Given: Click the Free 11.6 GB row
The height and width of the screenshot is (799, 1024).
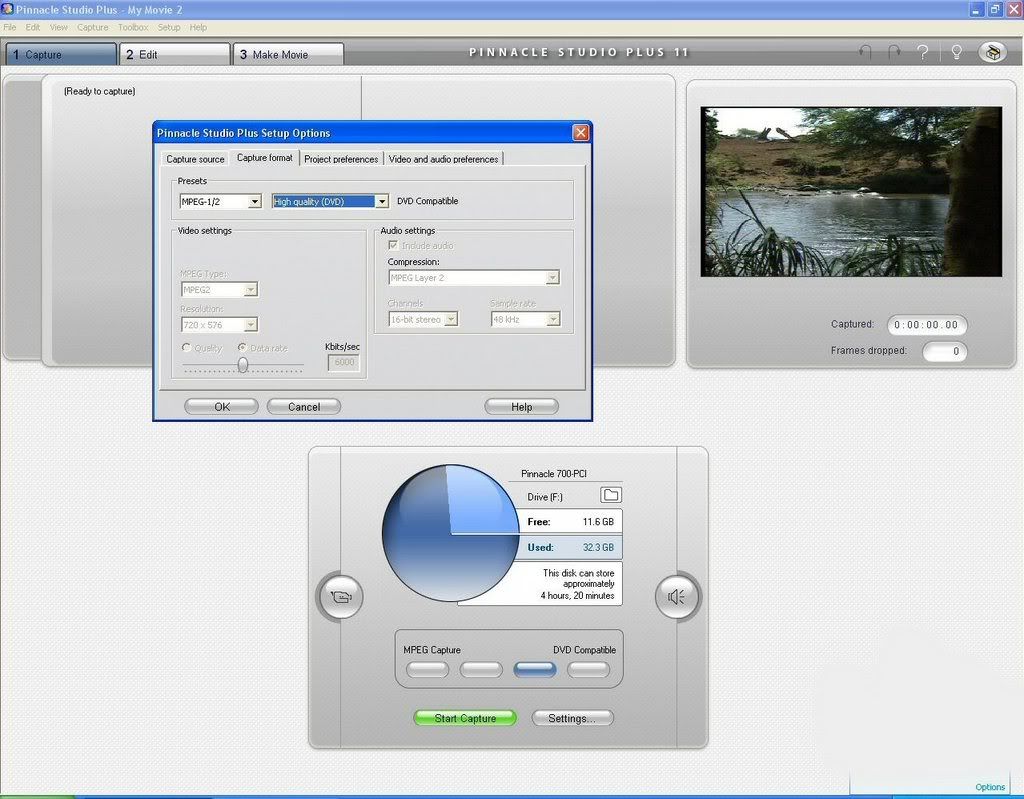Looking at the screenshot, I should (x=571, y=522).
